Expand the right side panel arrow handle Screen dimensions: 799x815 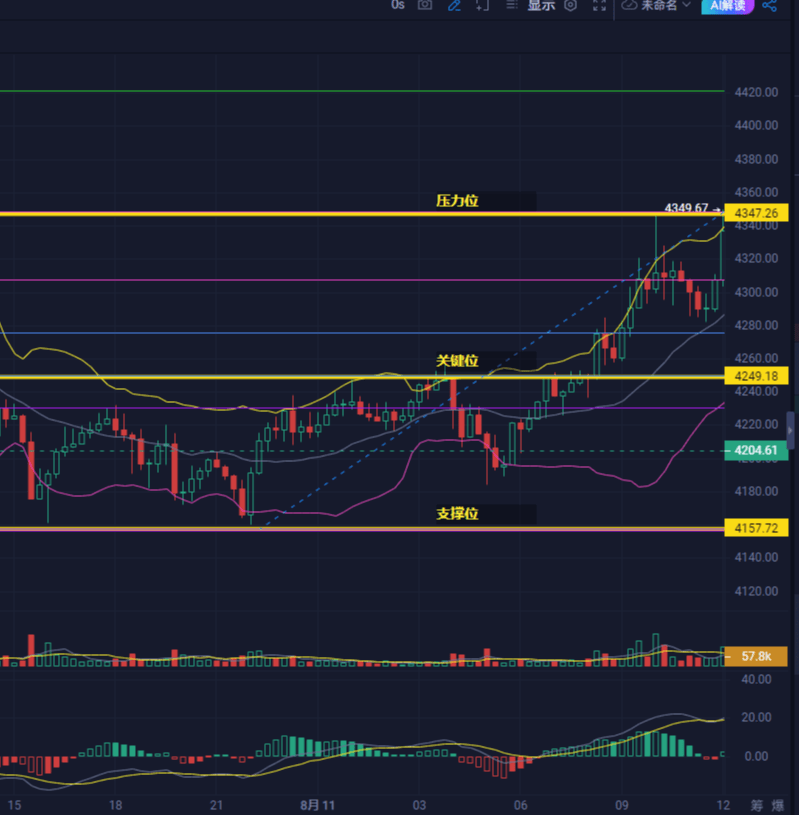(791, 430)
